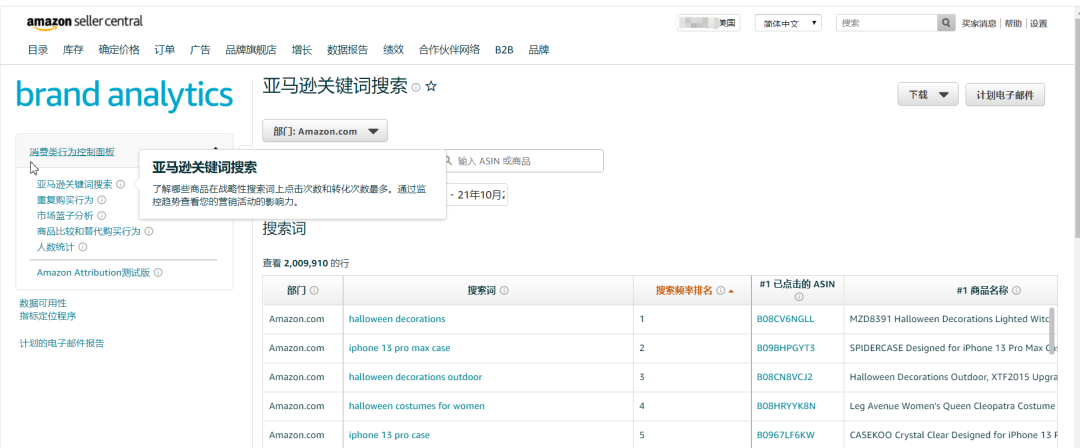Open 市场篮子分析 report link
The width and height of the screenshot is (1080, 448).
click(x=65, y=216)
